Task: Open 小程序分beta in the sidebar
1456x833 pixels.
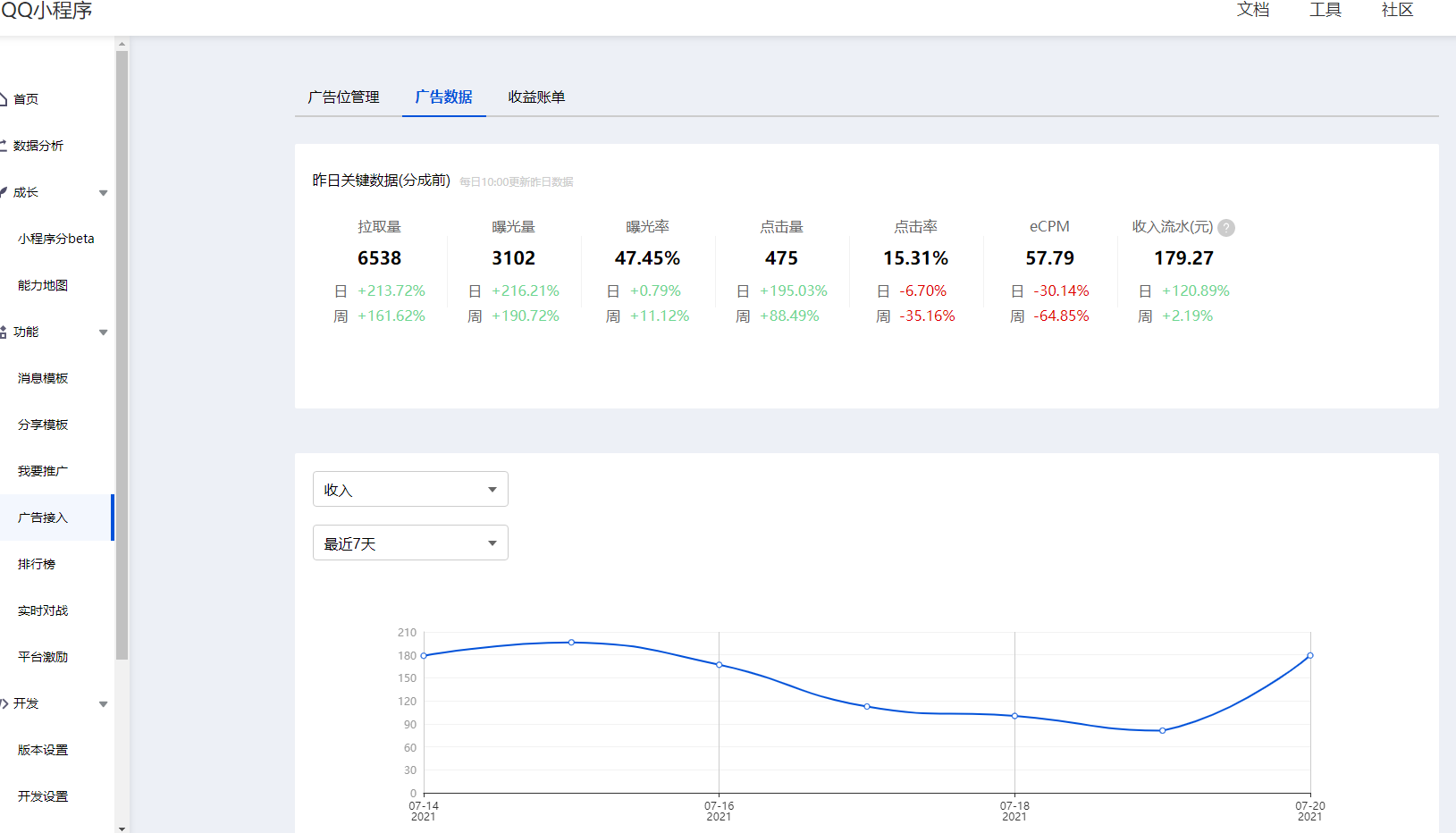Action: 55,239
